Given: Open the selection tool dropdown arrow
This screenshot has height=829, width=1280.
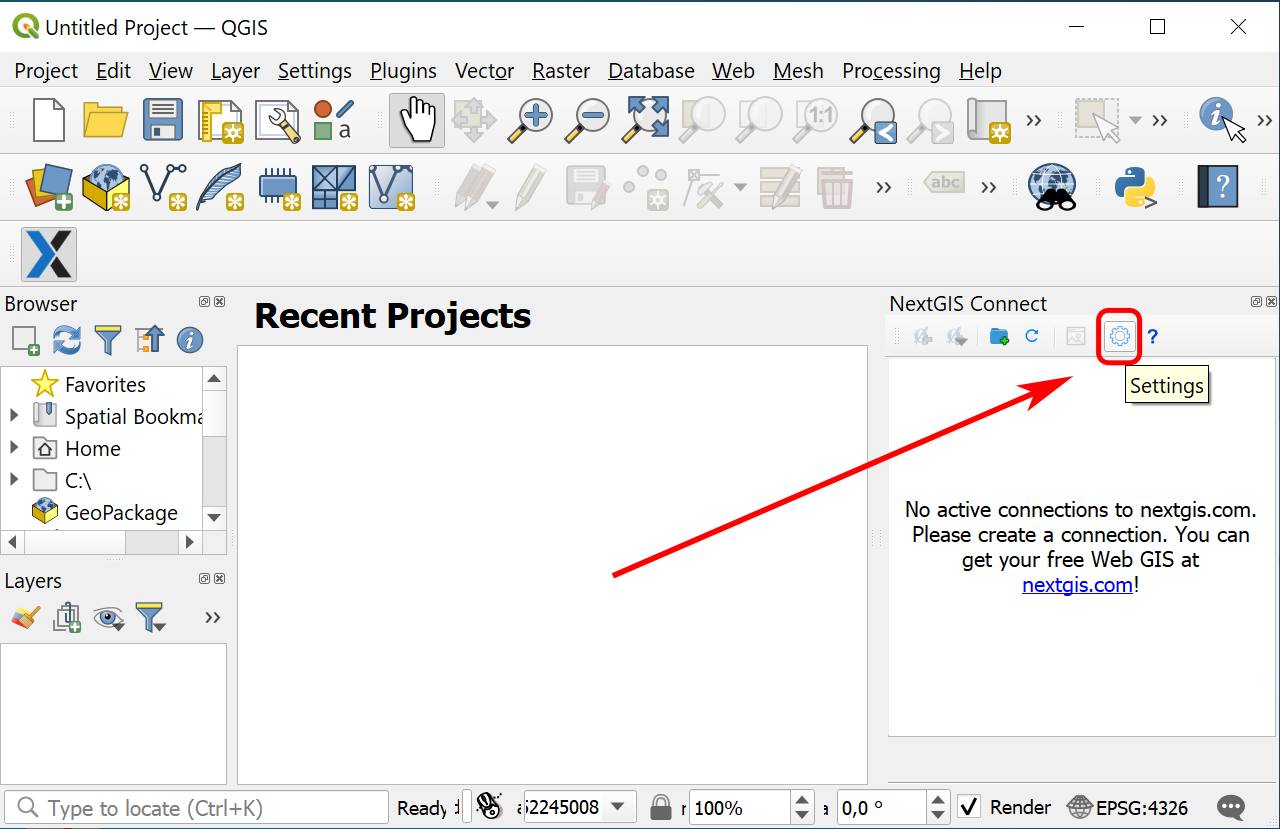Looking at the screenshot, I should (1135, 120).
